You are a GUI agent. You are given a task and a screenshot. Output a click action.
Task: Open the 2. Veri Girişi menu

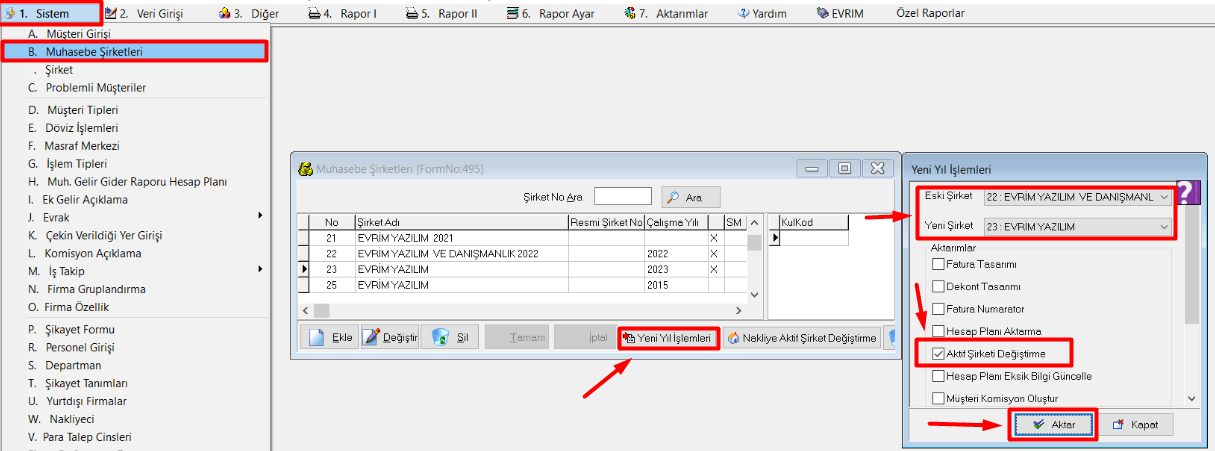tap(143, 14)
